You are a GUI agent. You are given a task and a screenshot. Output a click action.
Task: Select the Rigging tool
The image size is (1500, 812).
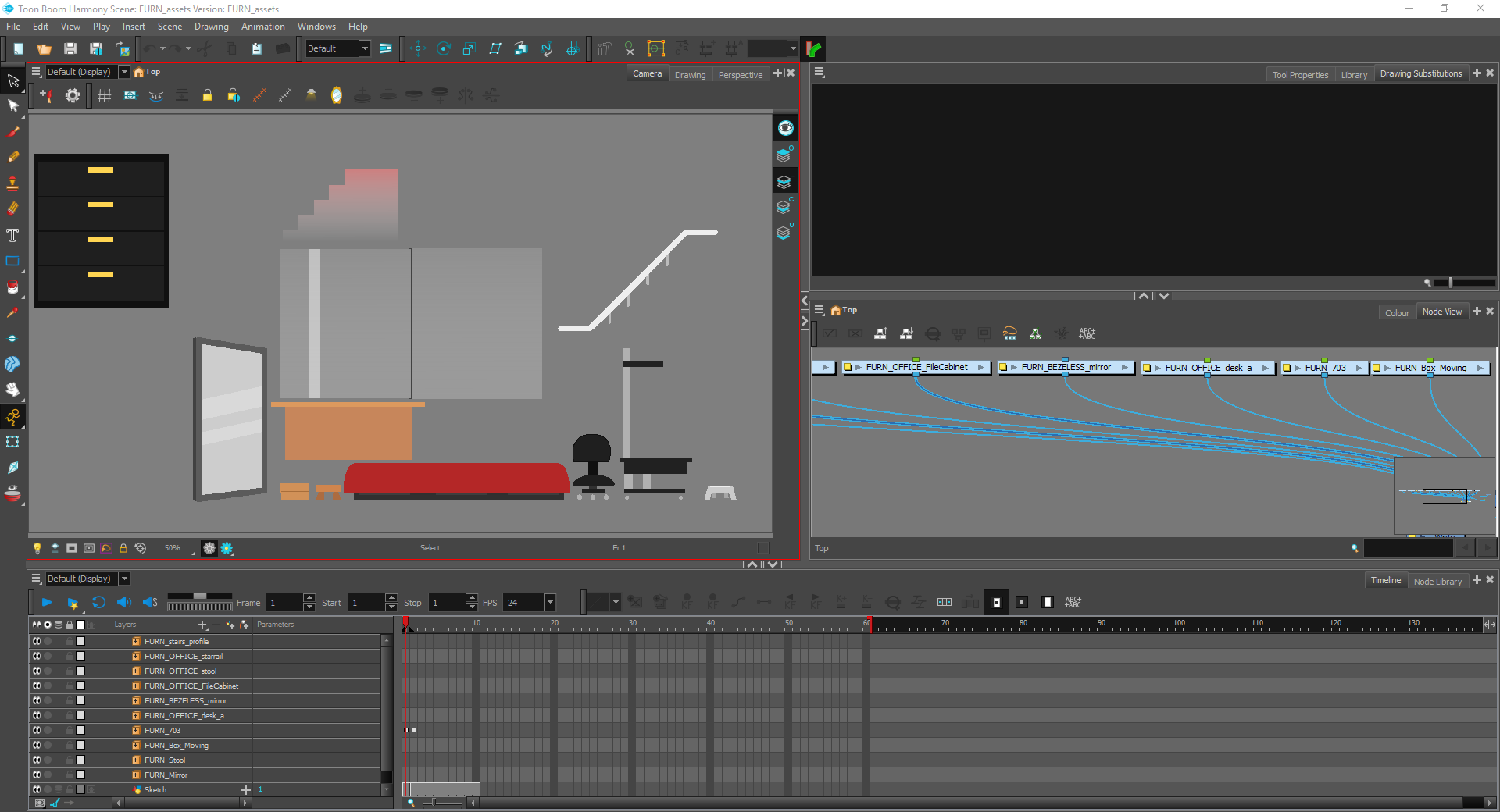(12, 416)
